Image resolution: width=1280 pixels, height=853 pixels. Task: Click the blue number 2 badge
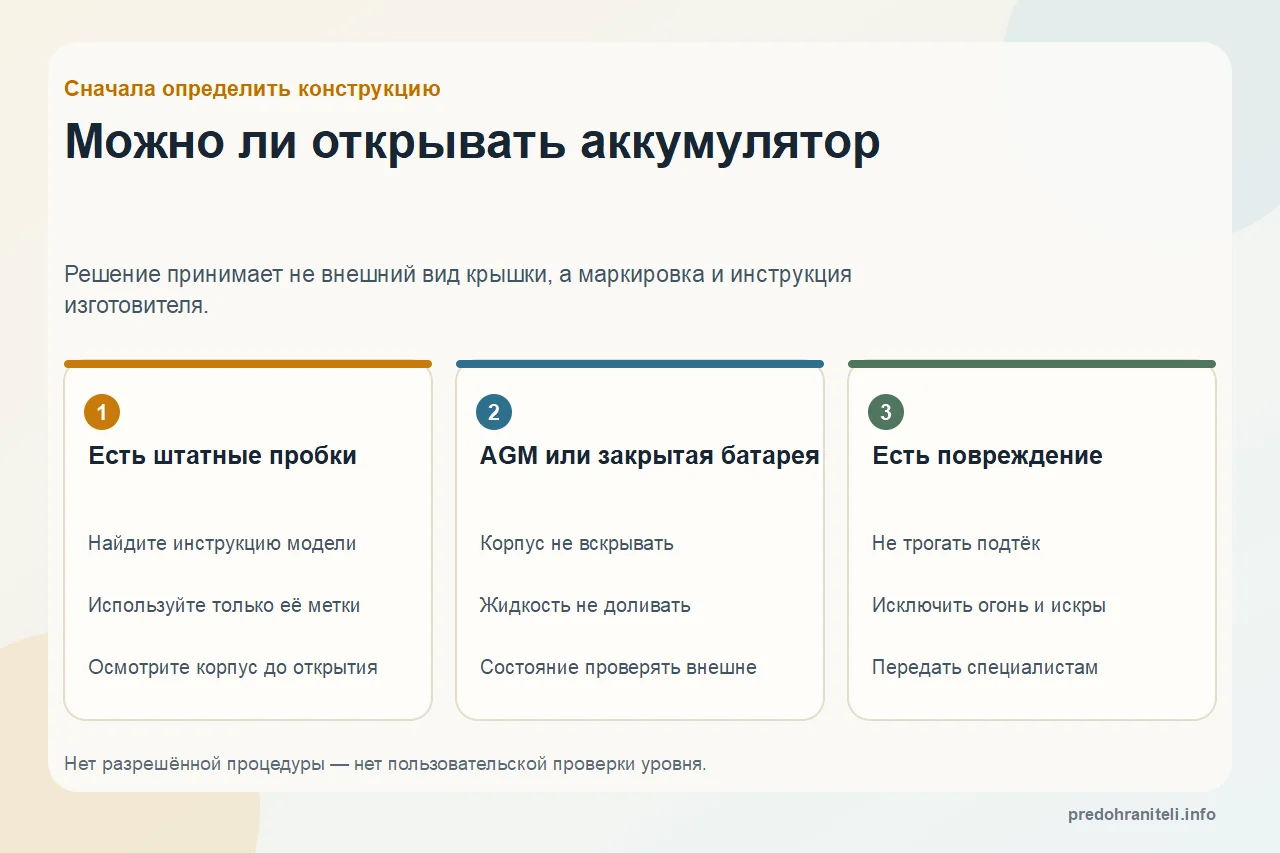[x=494, y=412]
